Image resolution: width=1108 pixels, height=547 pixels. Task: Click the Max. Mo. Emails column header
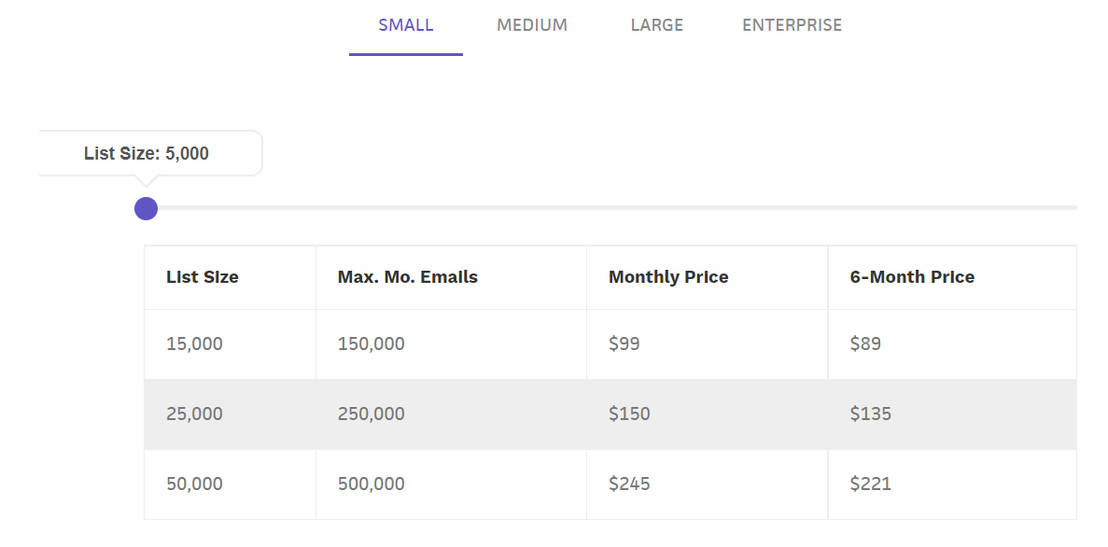[451, 277]
